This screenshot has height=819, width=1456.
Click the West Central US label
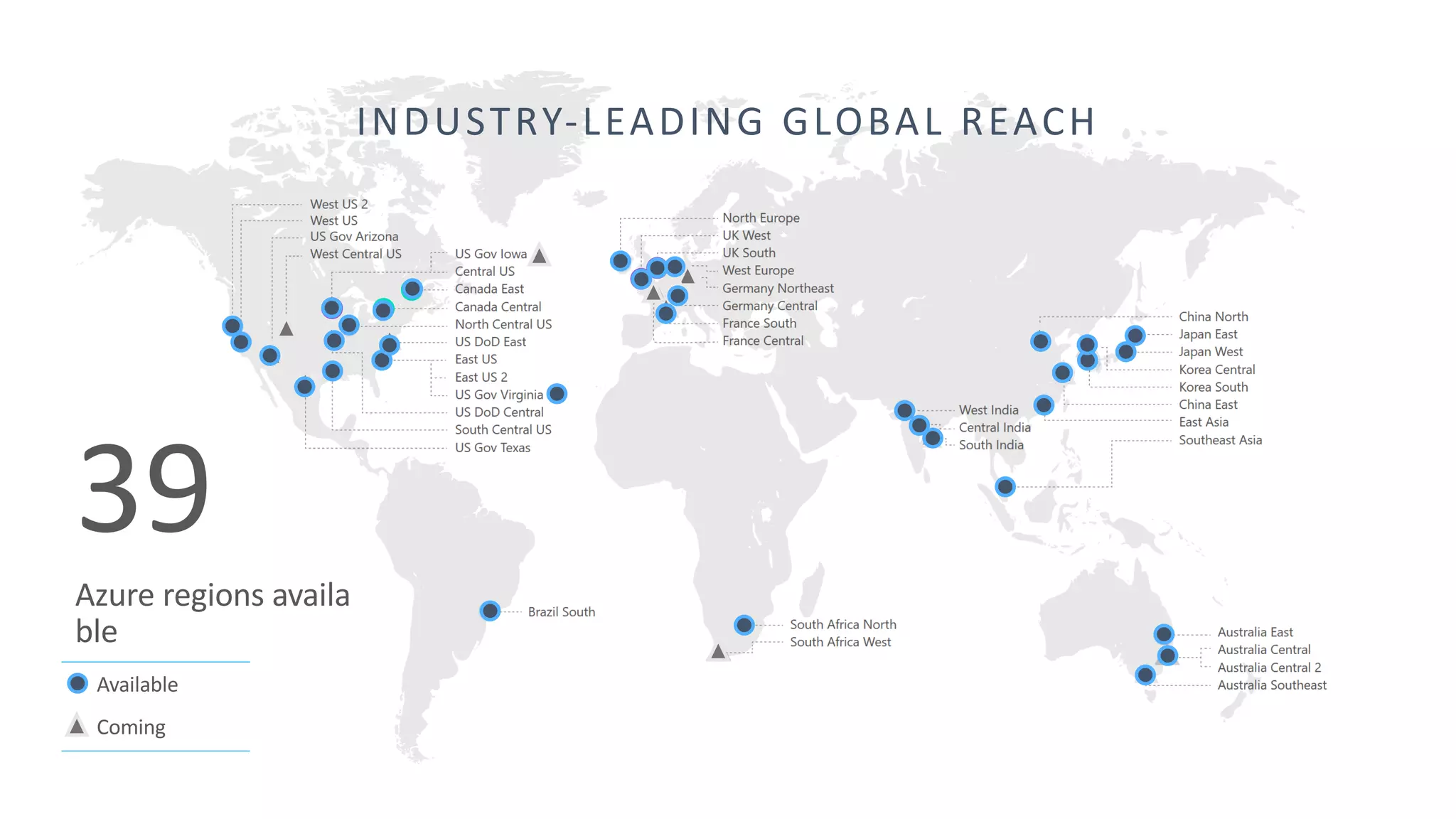click(355, 254)
